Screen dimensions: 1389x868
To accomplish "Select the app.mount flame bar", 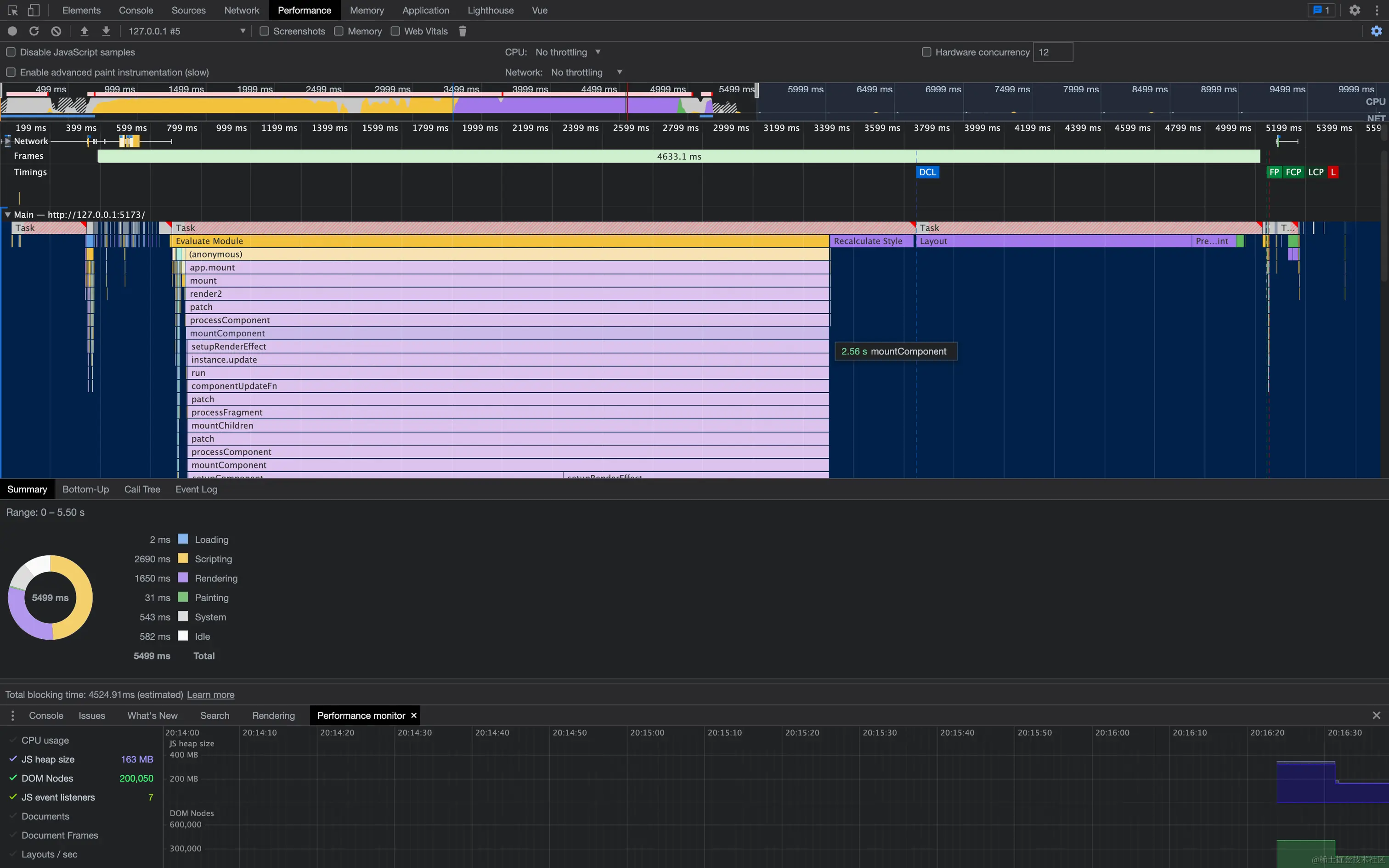I will click(508, 267).
